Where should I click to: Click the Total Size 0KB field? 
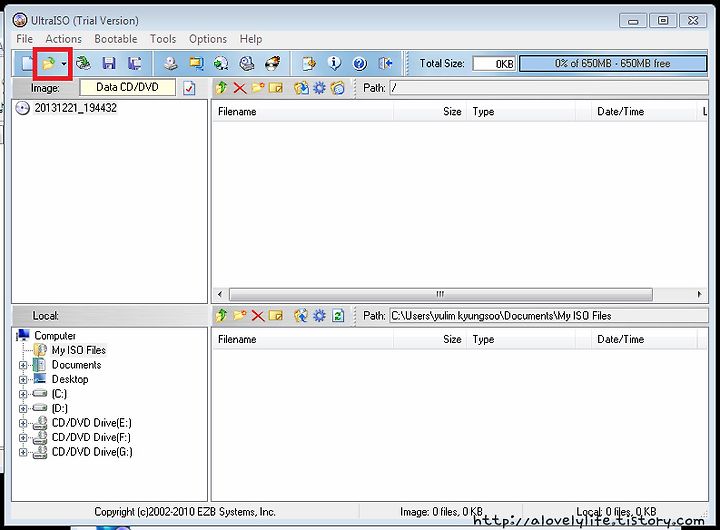tap(495, 63)
